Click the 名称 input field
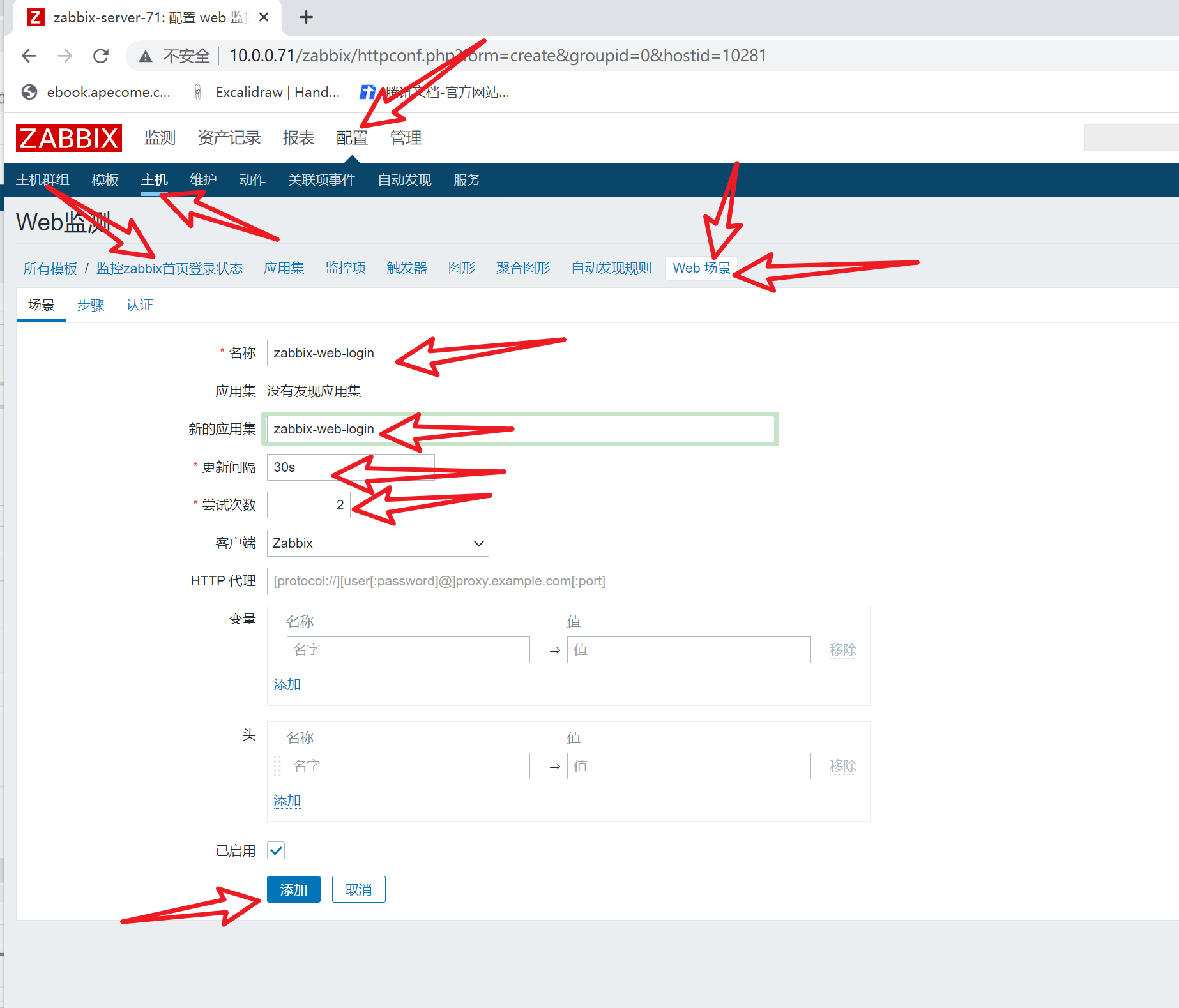Viewport: 1179px width, 1008px height. (520, 353)
